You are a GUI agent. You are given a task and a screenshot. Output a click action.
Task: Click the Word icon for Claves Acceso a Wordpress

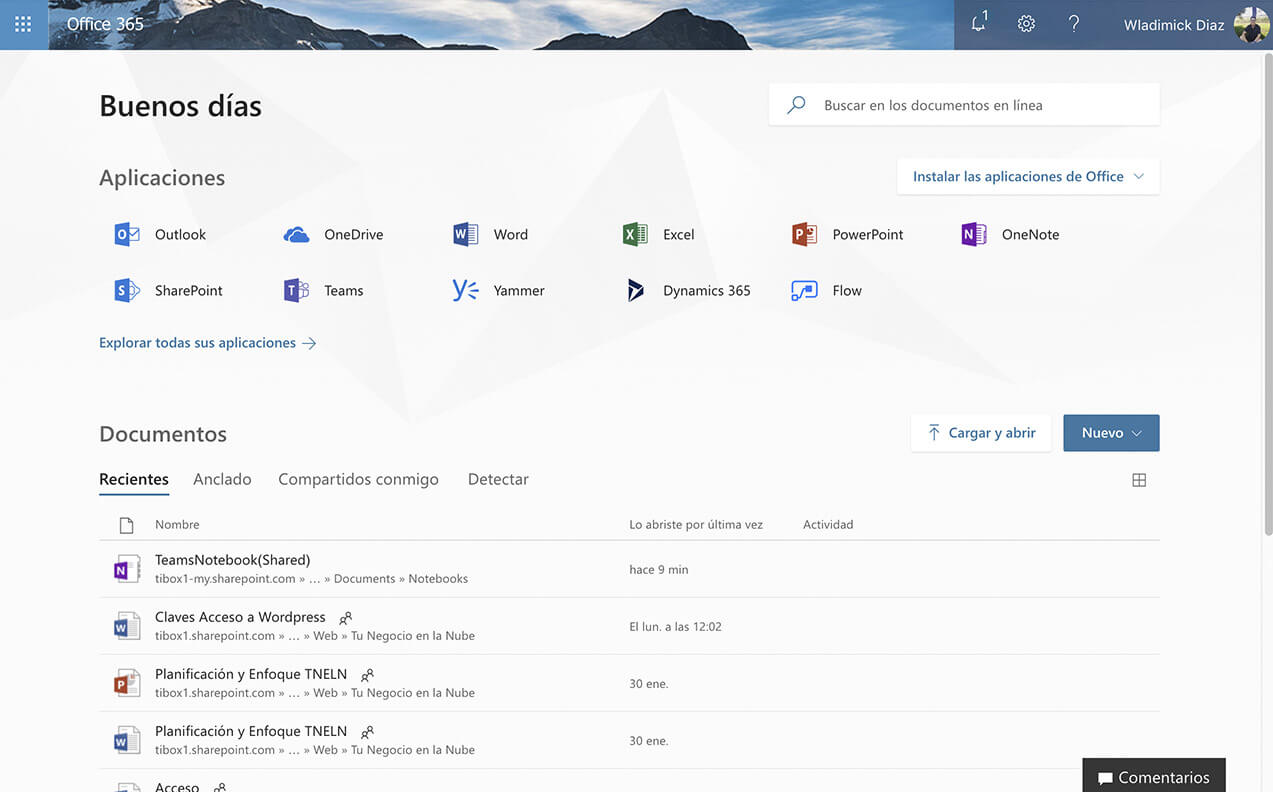(127, 626)
